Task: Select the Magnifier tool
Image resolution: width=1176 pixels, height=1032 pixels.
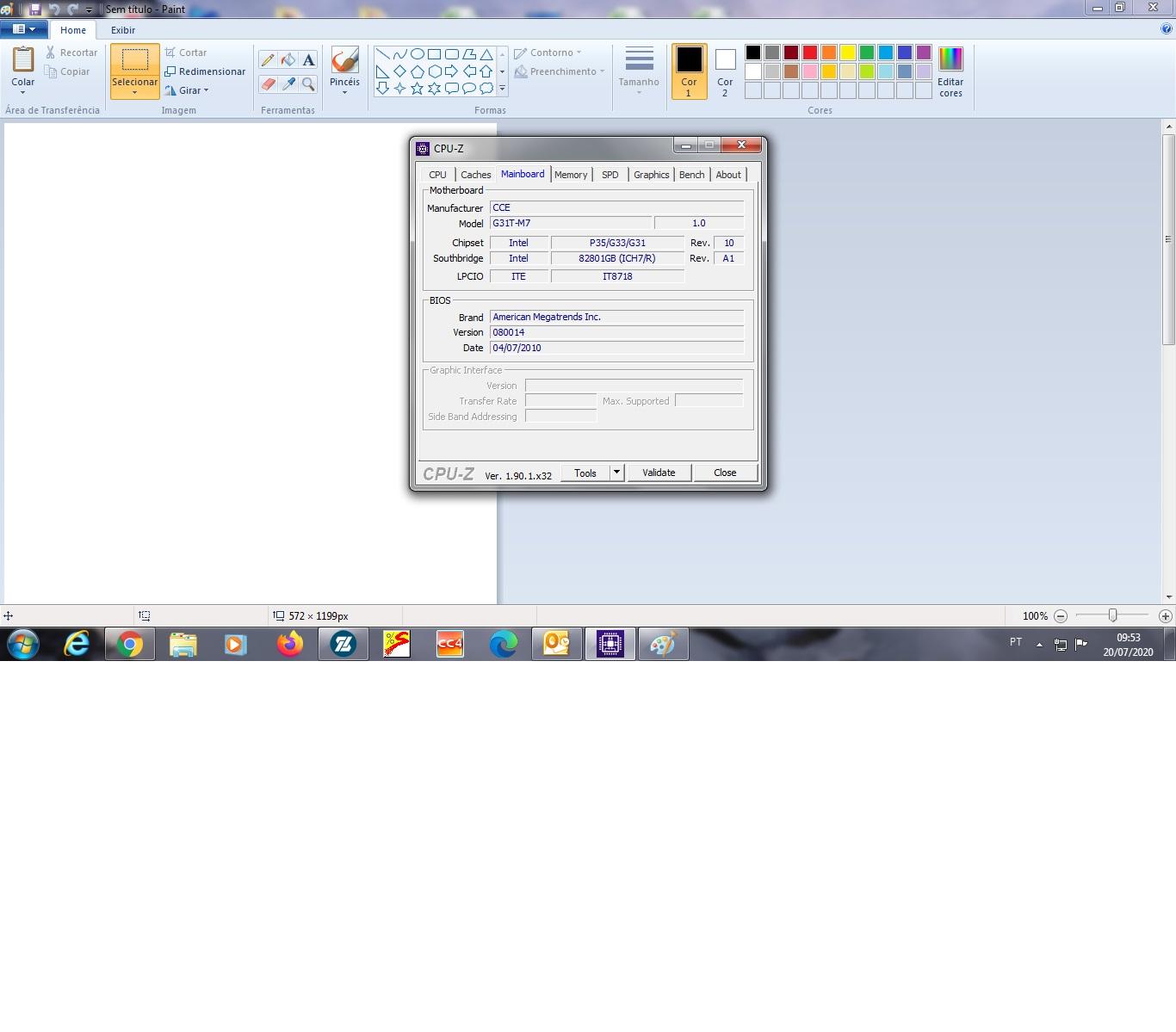Action: point(308,84)
